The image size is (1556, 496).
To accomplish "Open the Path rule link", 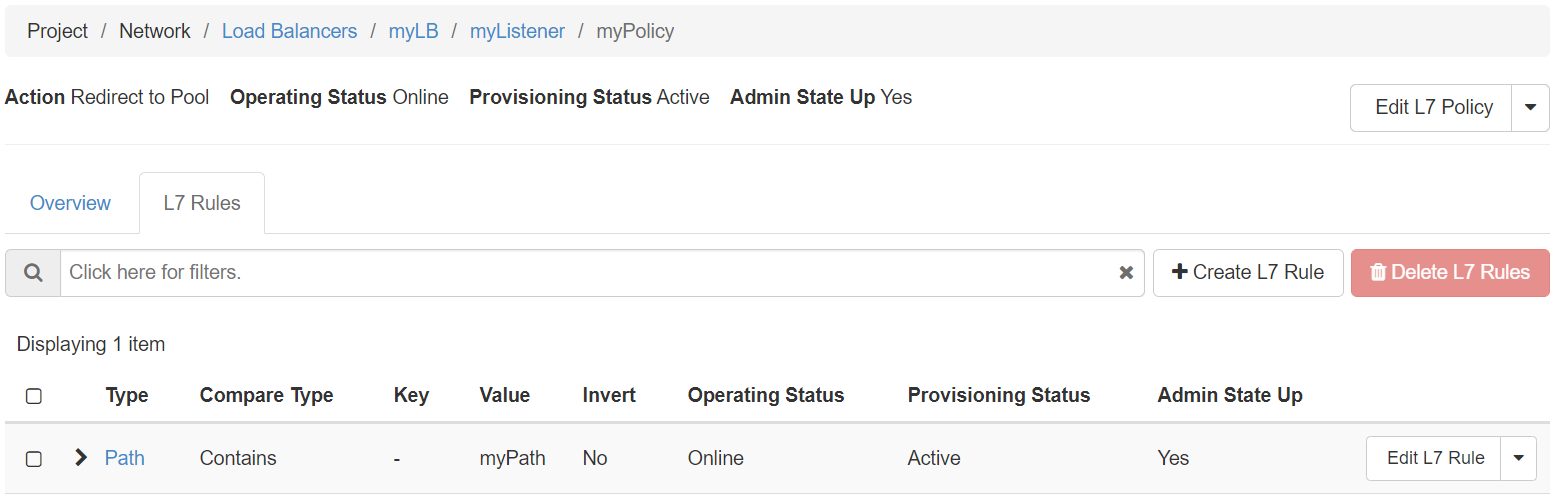I will point(125,458).
